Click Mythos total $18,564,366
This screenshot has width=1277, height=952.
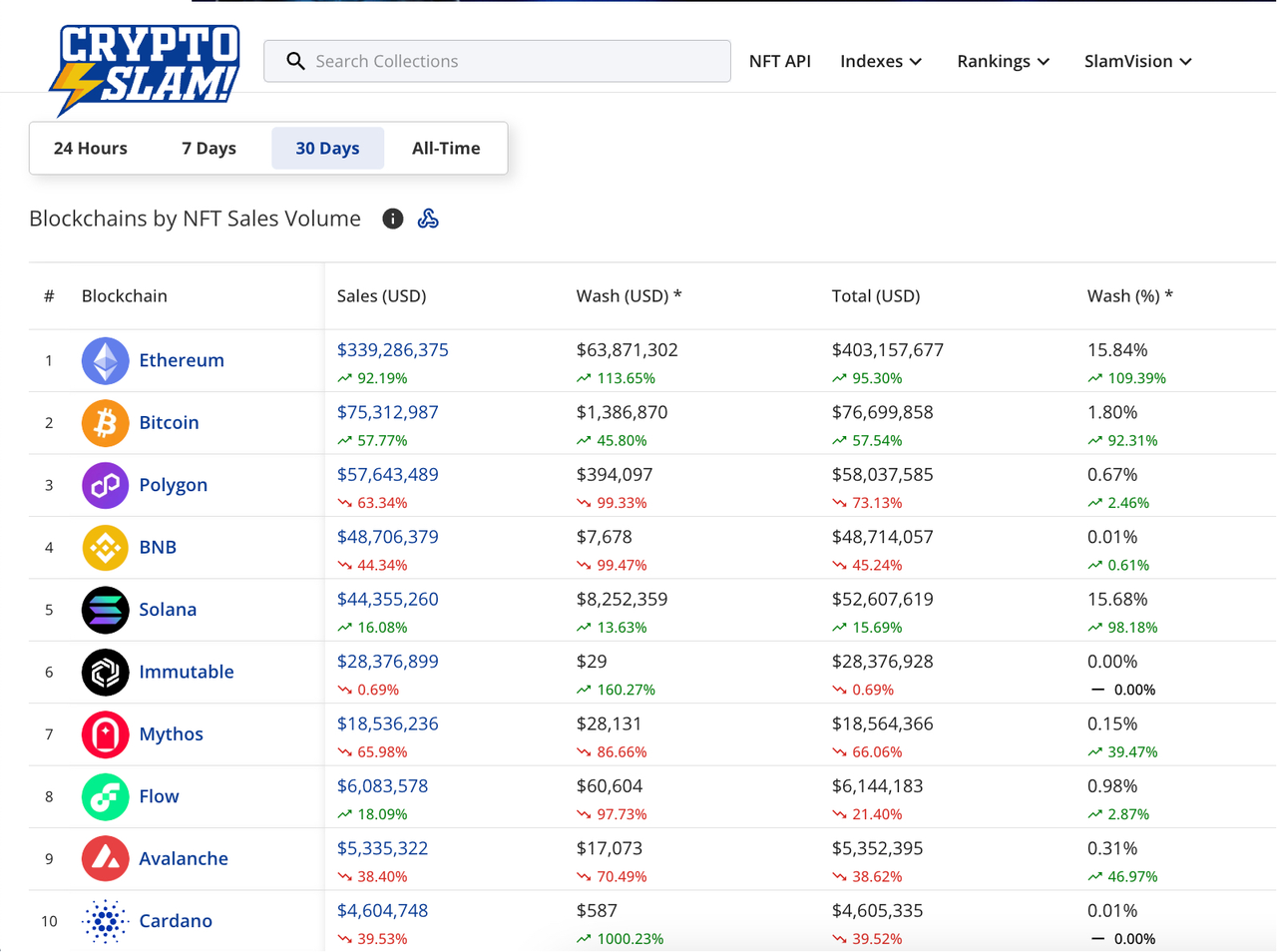(x=883, y=724)
